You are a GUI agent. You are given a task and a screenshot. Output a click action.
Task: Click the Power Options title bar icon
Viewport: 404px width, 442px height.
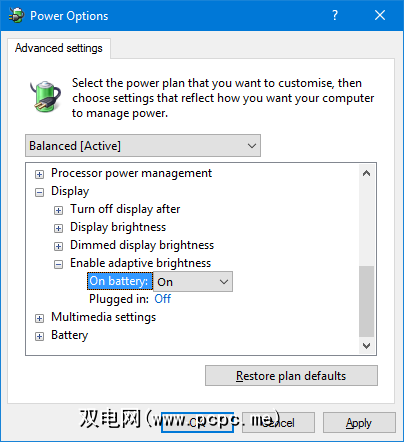[16, 15]
